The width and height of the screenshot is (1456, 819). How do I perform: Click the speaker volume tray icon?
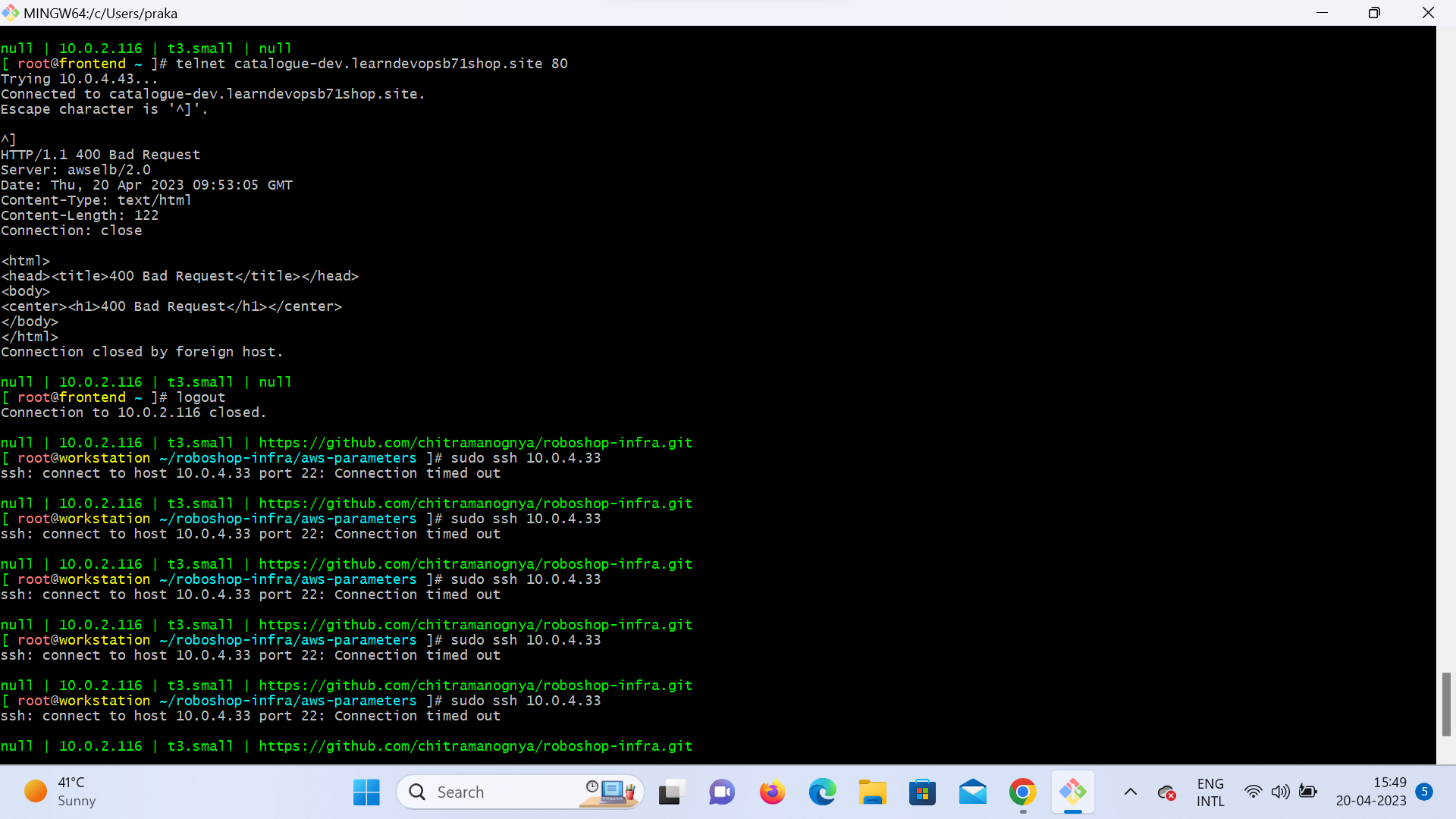click(1280, 792)
